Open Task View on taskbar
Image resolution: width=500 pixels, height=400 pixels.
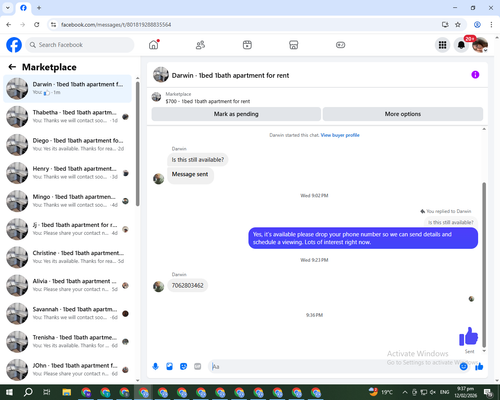[x=47, y=392]
